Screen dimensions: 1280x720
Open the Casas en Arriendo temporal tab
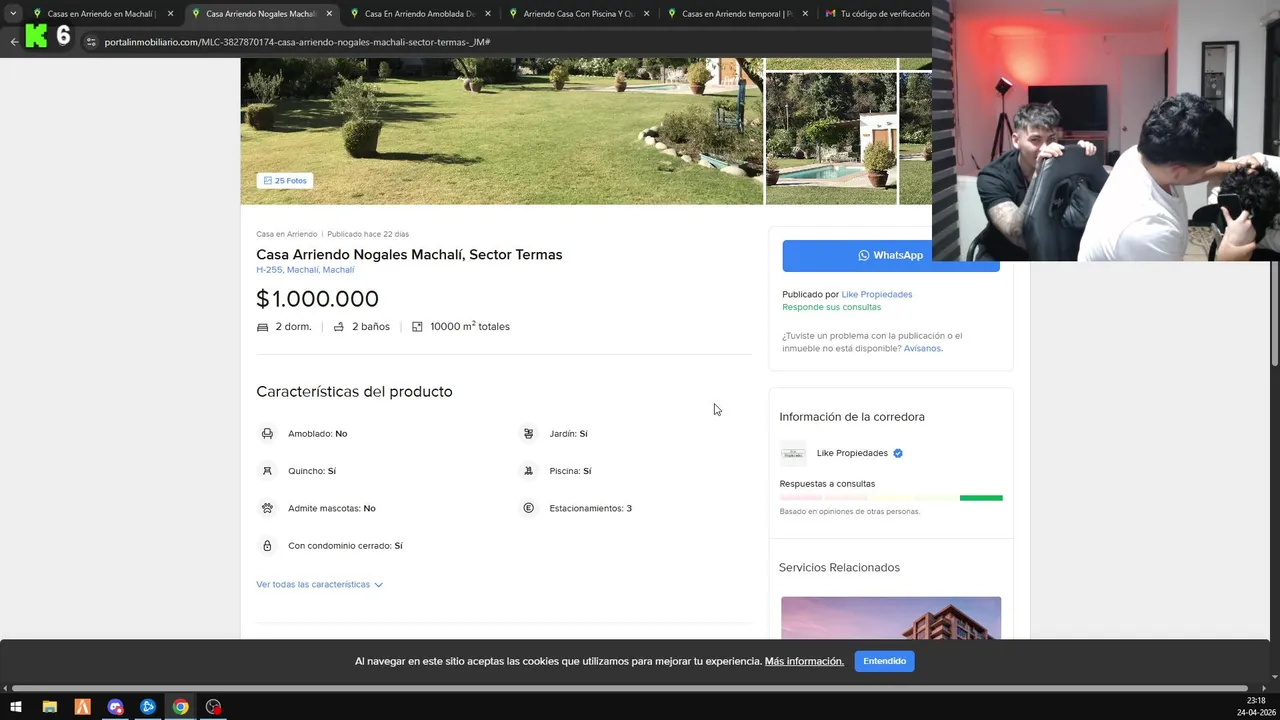[737, 14]
